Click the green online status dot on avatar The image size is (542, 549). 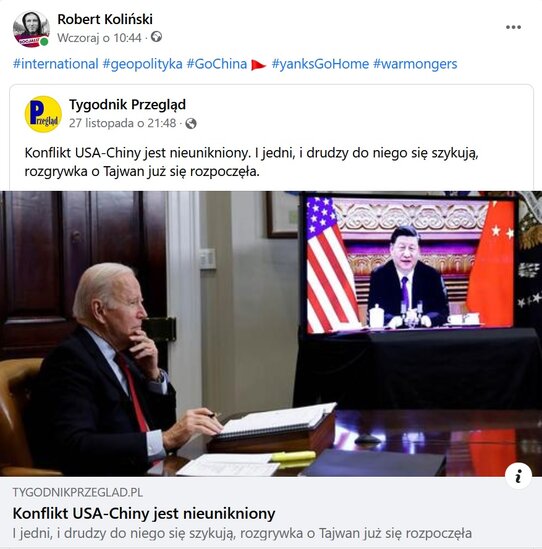(44, 42)
